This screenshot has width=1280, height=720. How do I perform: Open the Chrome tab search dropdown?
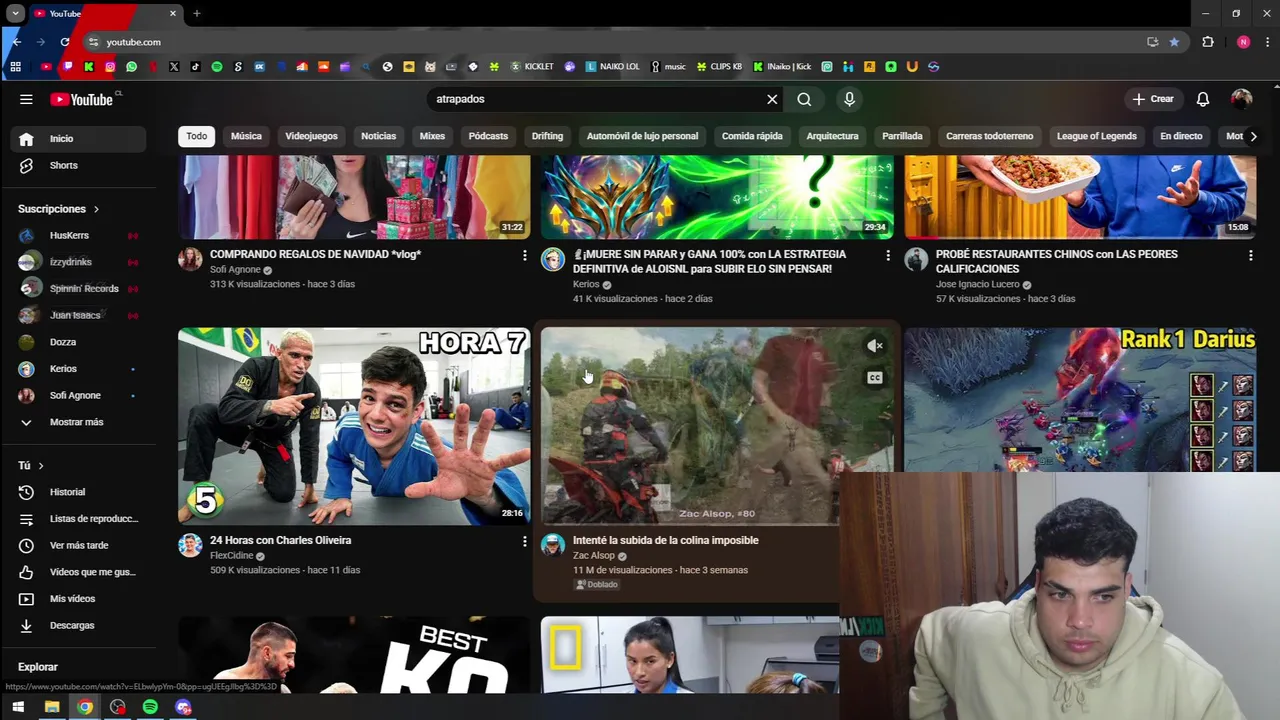click(15, 14)
